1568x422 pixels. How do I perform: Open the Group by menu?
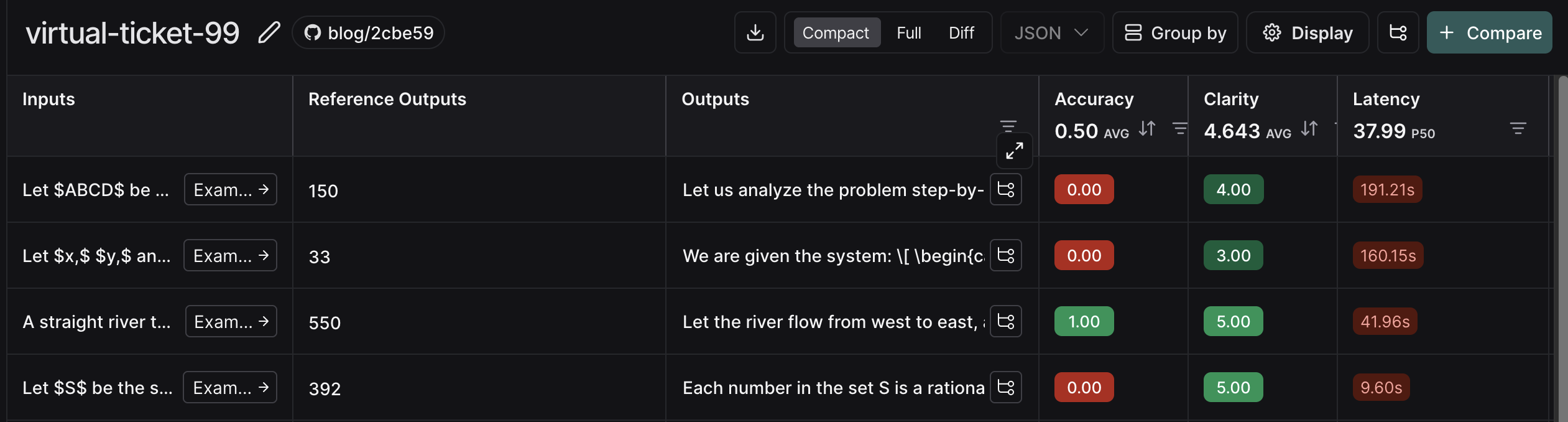point(1175,32)
